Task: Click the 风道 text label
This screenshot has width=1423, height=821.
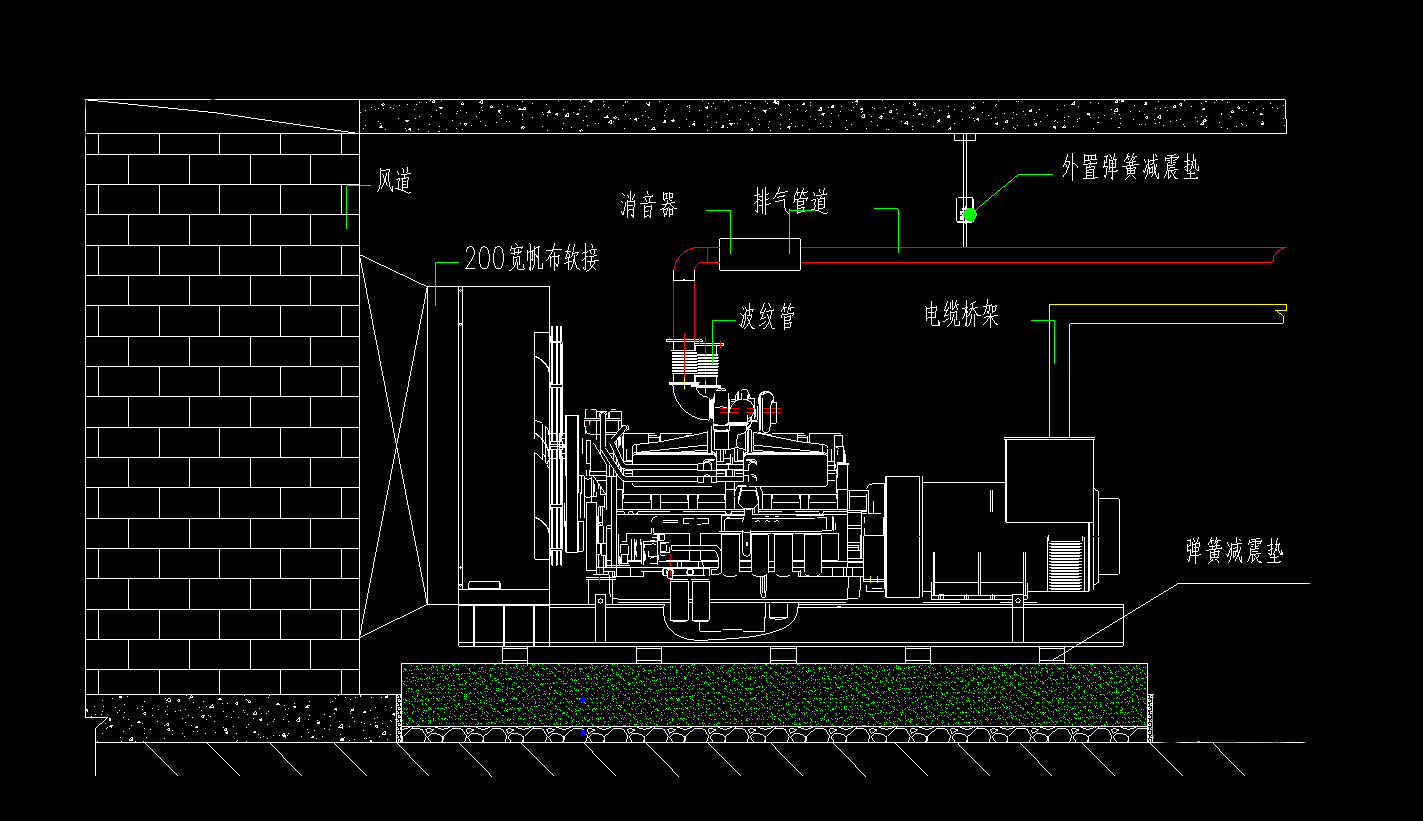Action: 393,182
